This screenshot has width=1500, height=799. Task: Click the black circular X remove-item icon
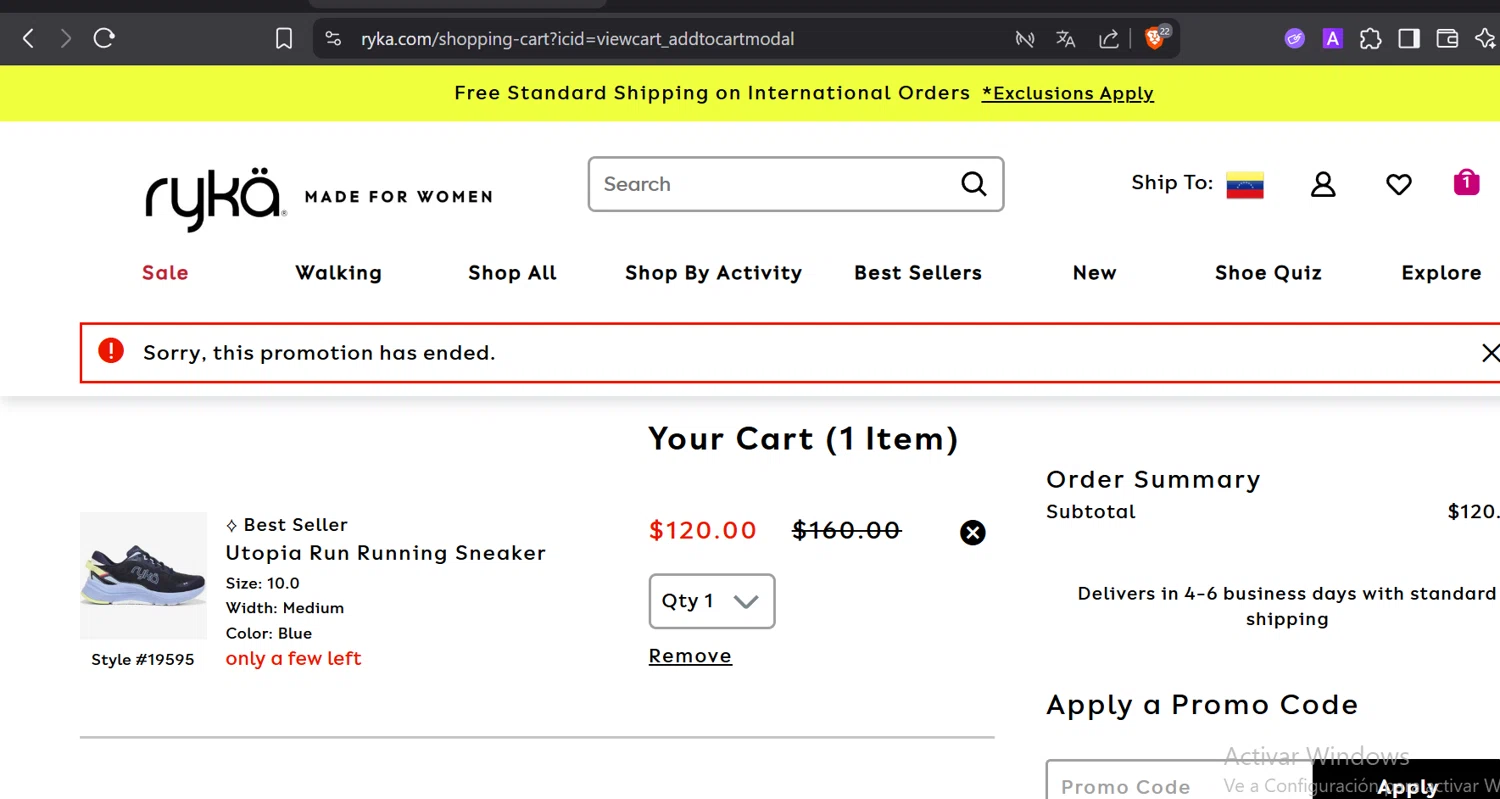pos(973,532)
